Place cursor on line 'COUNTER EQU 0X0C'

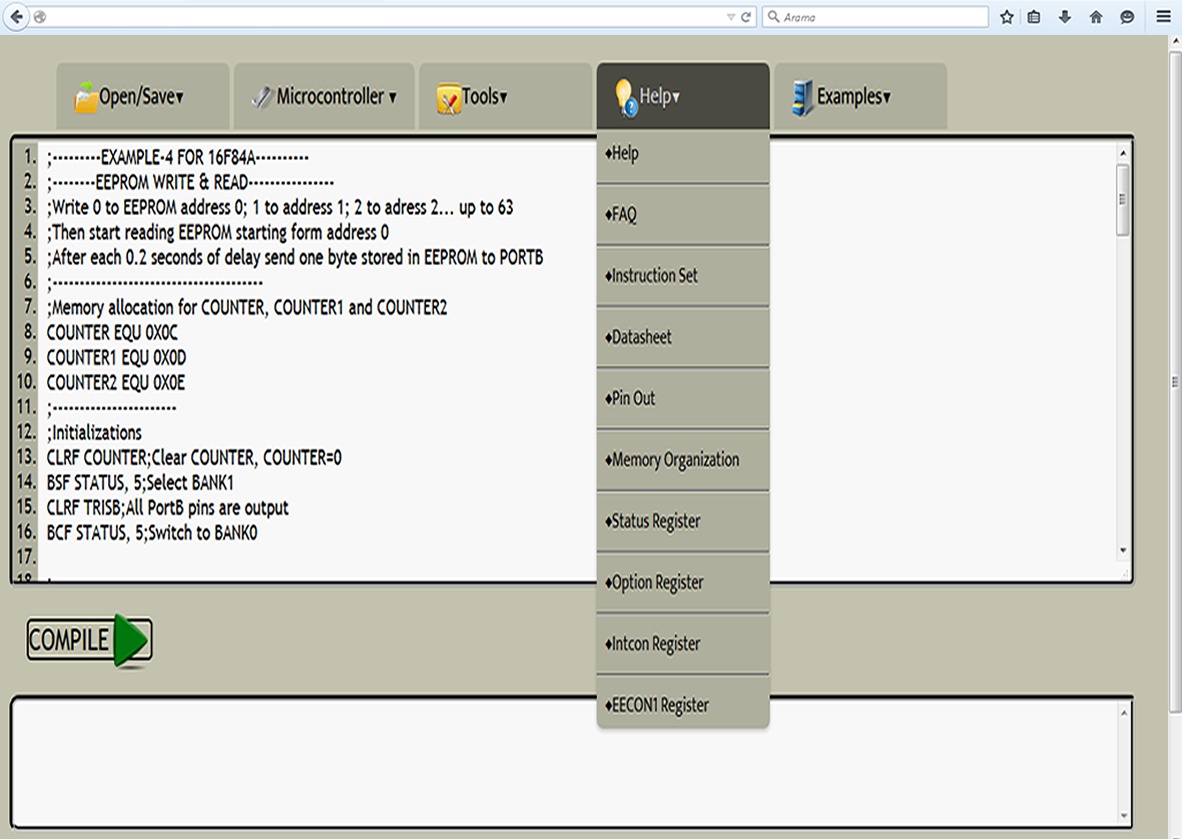112,333
